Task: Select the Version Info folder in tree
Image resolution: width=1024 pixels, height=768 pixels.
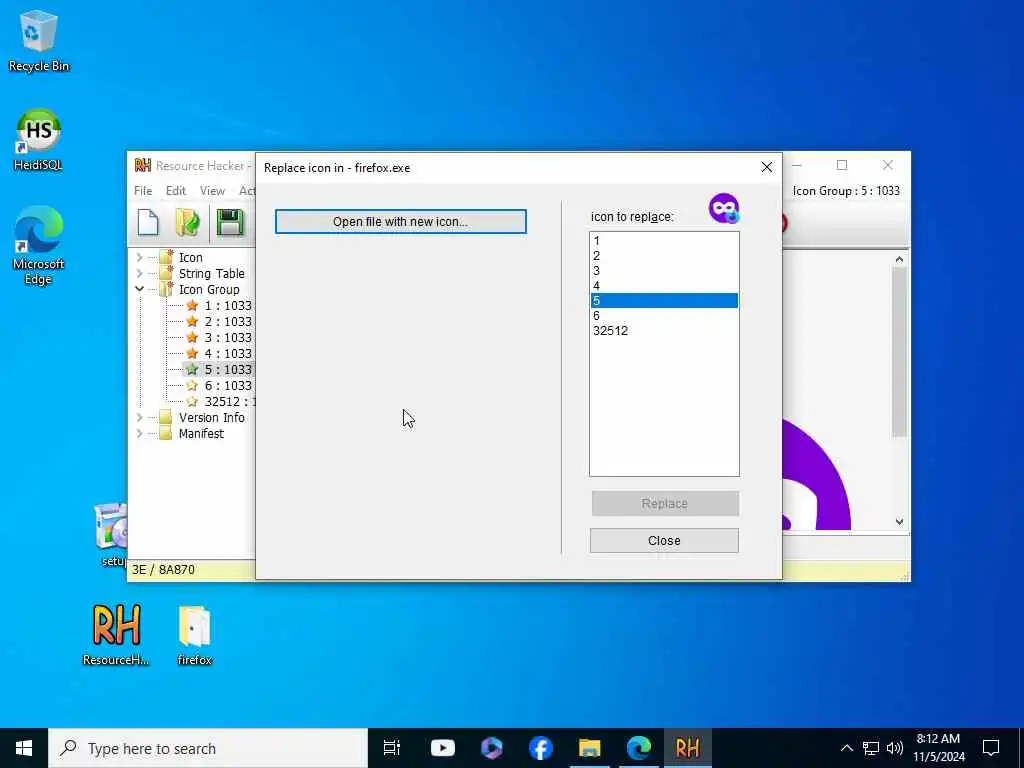Action: tap(212, 417)
